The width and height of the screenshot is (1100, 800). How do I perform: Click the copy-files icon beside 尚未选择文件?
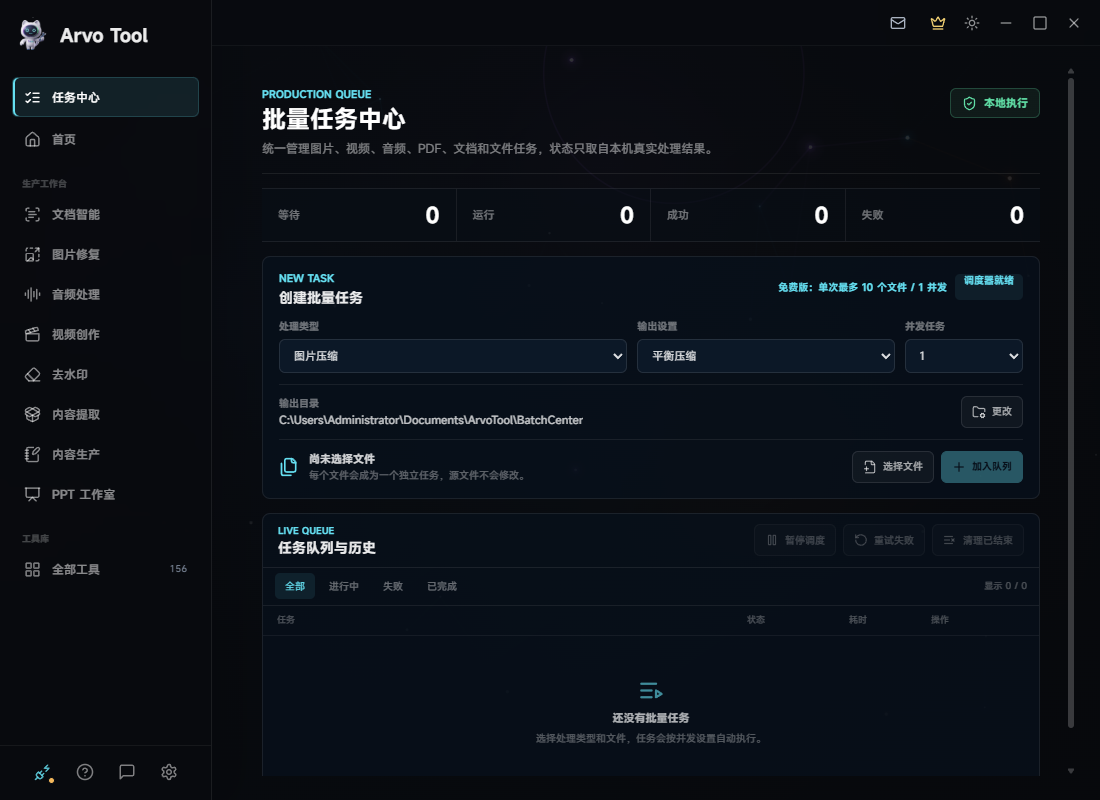click(288, 467)
